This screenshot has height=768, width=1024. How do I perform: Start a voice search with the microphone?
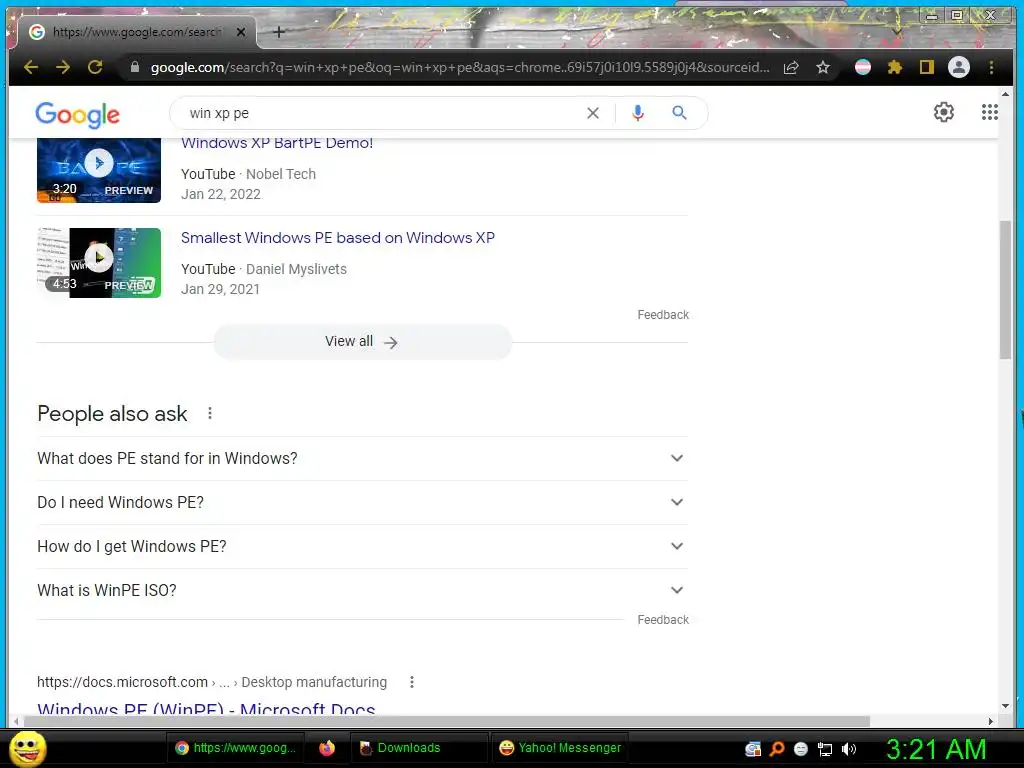(x=637, y=113)
